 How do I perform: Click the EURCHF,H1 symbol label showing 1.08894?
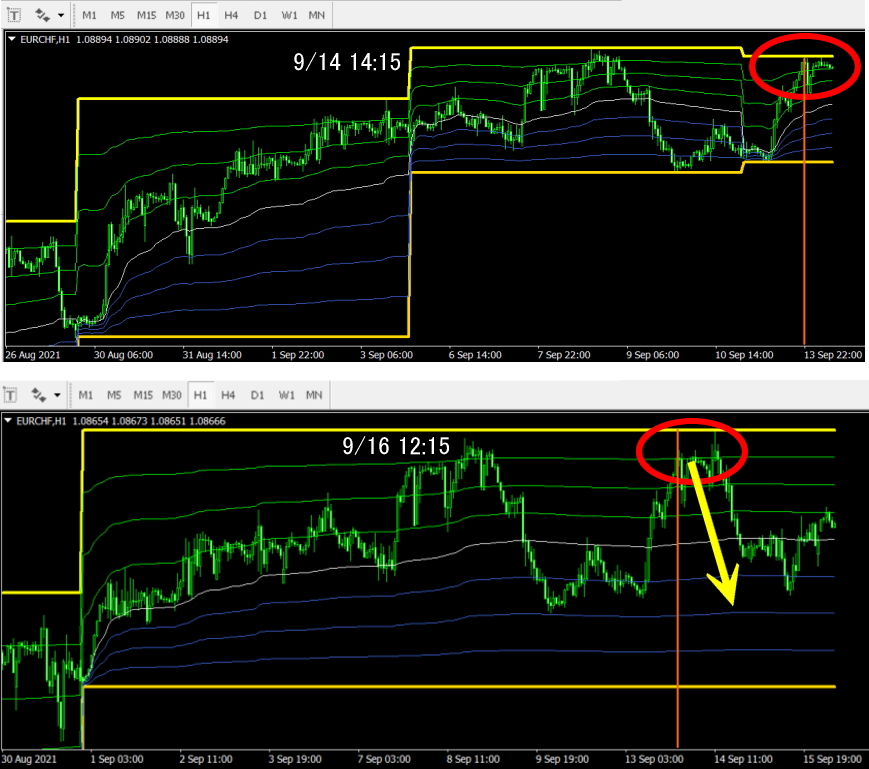(124, 39)
